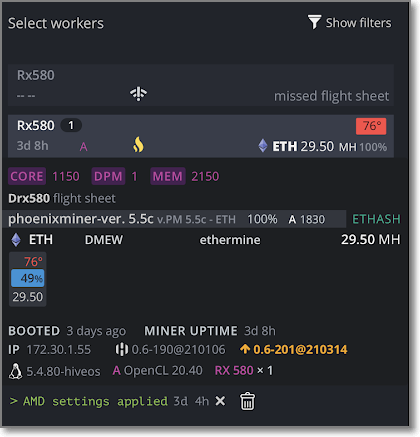Click the CORE tag label

[27, 176]
